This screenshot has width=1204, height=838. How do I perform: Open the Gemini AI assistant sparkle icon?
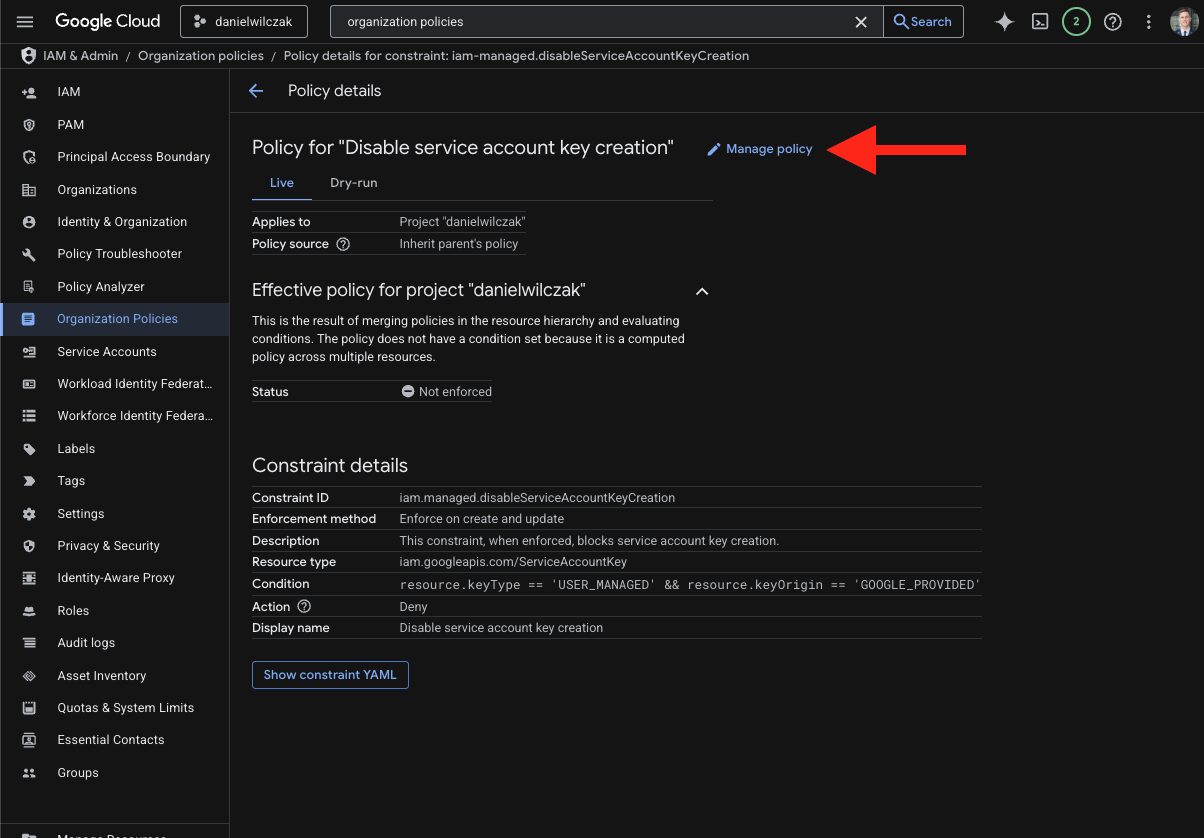[1004, 21]
